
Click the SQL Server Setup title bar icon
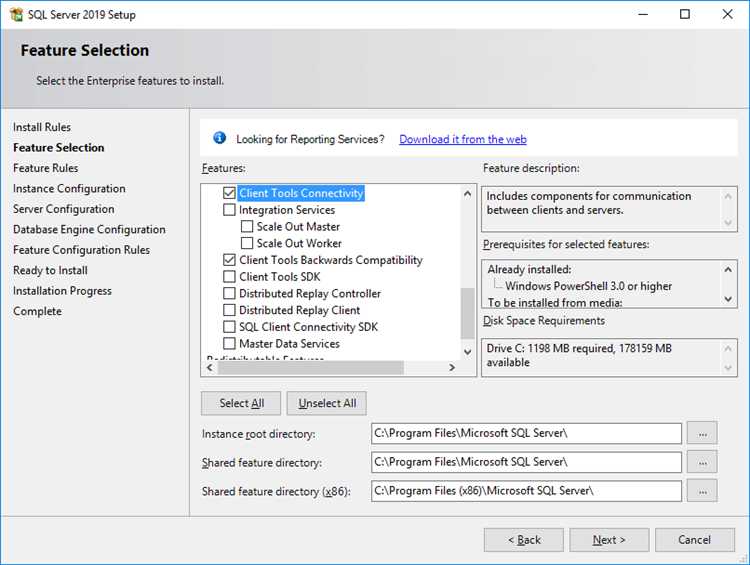coord(16,14)
